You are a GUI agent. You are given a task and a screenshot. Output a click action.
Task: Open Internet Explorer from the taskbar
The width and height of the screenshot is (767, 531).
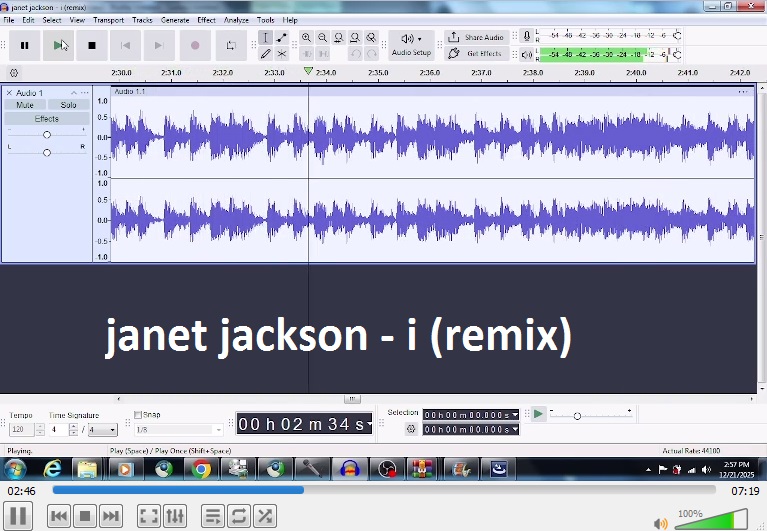click(x=52, y=470)
